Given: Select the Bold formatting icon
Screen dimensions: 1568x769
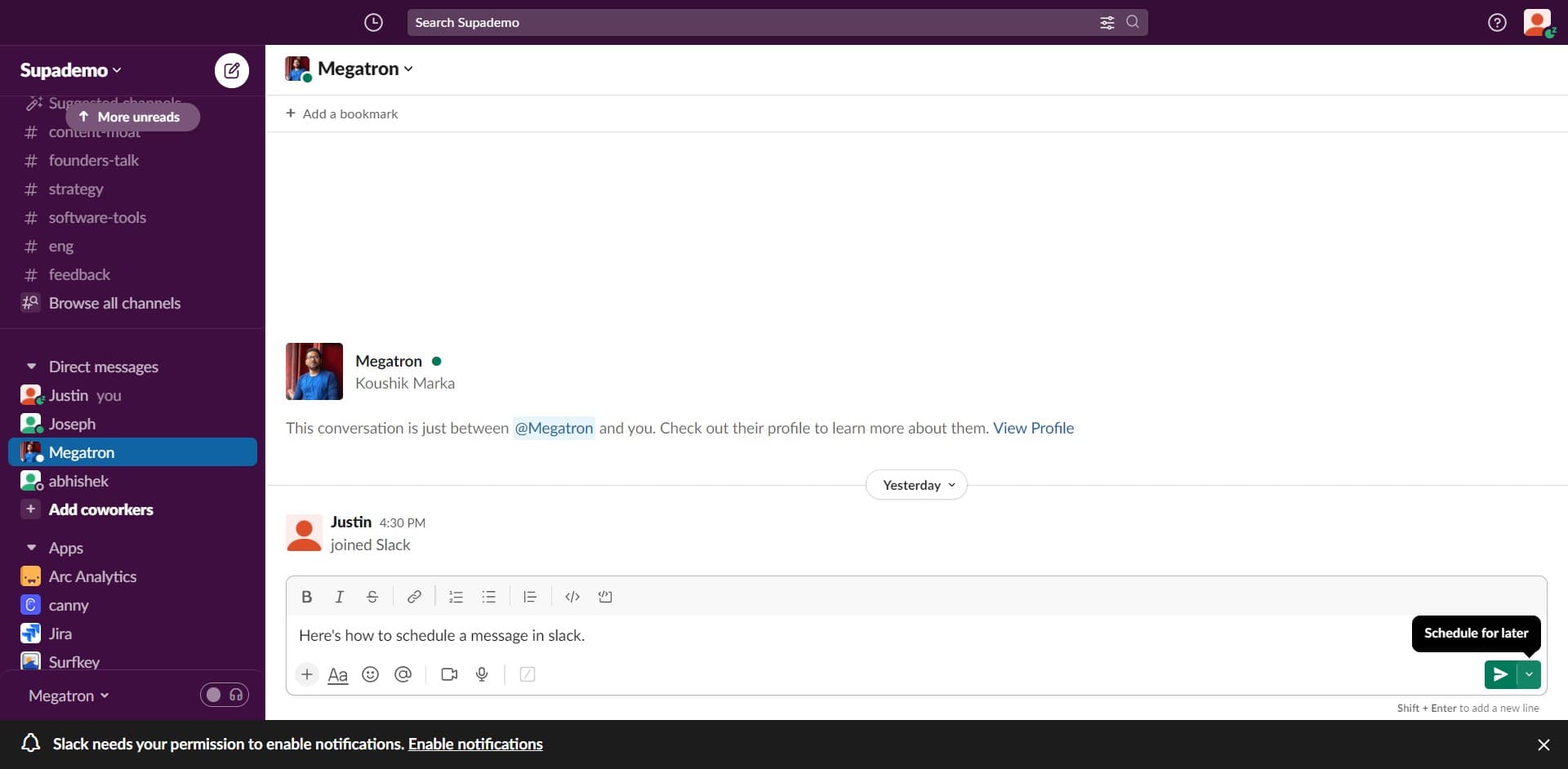Looking at the screenshot, I should click(306, 597).
